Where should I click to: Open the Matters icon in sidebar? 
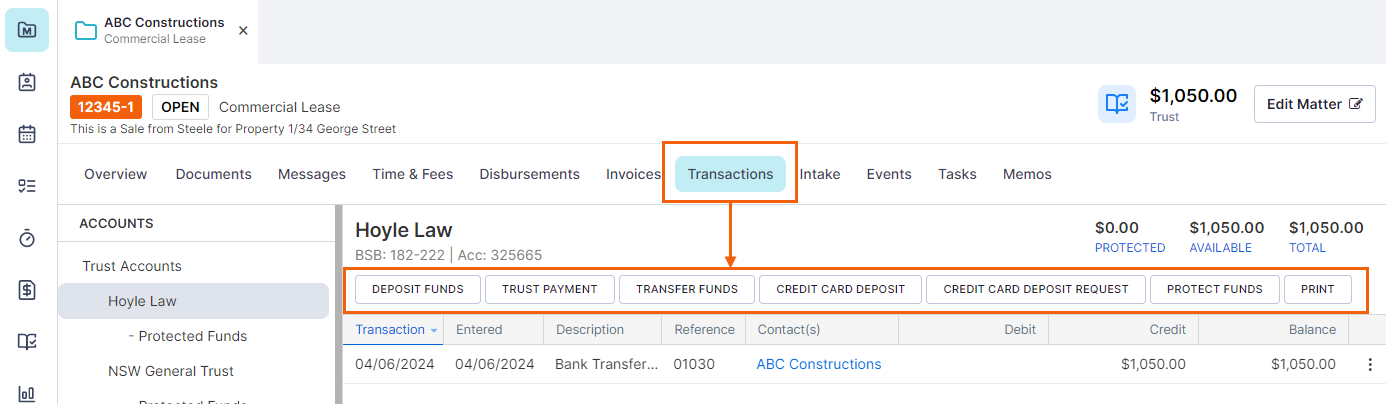click(x=27, y=30)
